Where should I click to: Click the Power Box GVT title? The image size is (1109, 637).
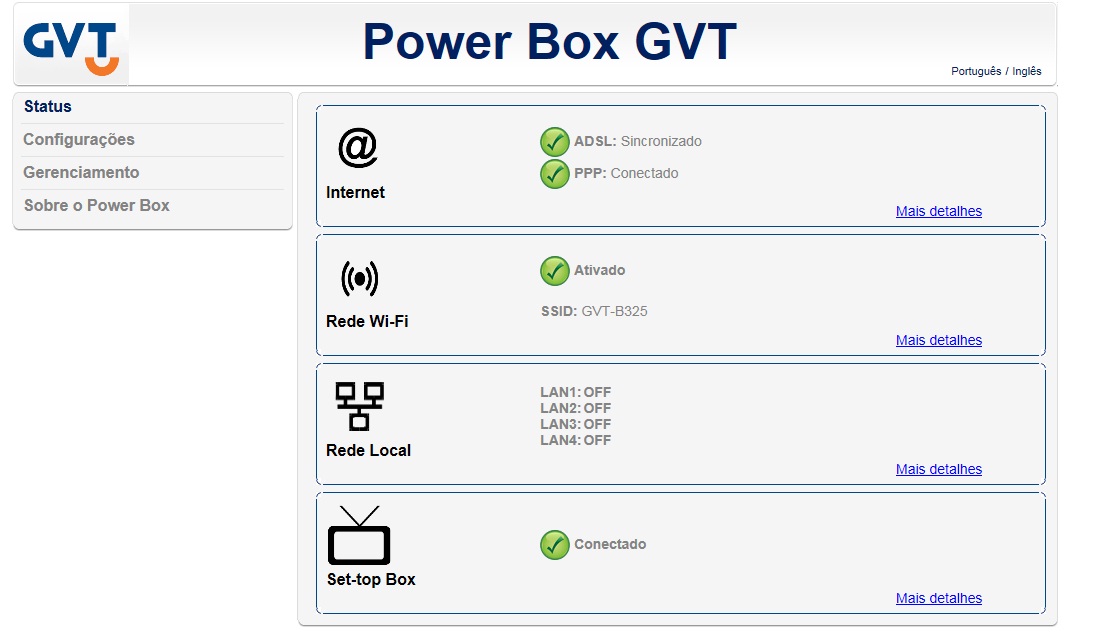click(x=550, y=42)
